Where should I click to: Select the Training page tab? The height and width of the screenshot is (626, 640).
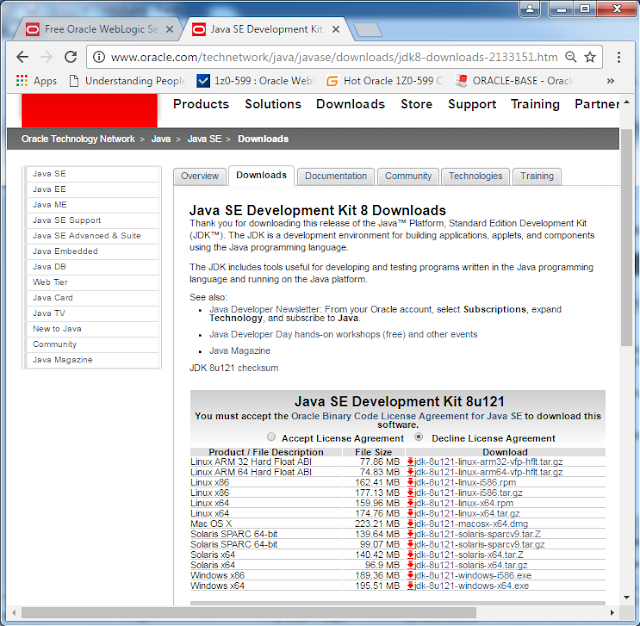[537, 176]
